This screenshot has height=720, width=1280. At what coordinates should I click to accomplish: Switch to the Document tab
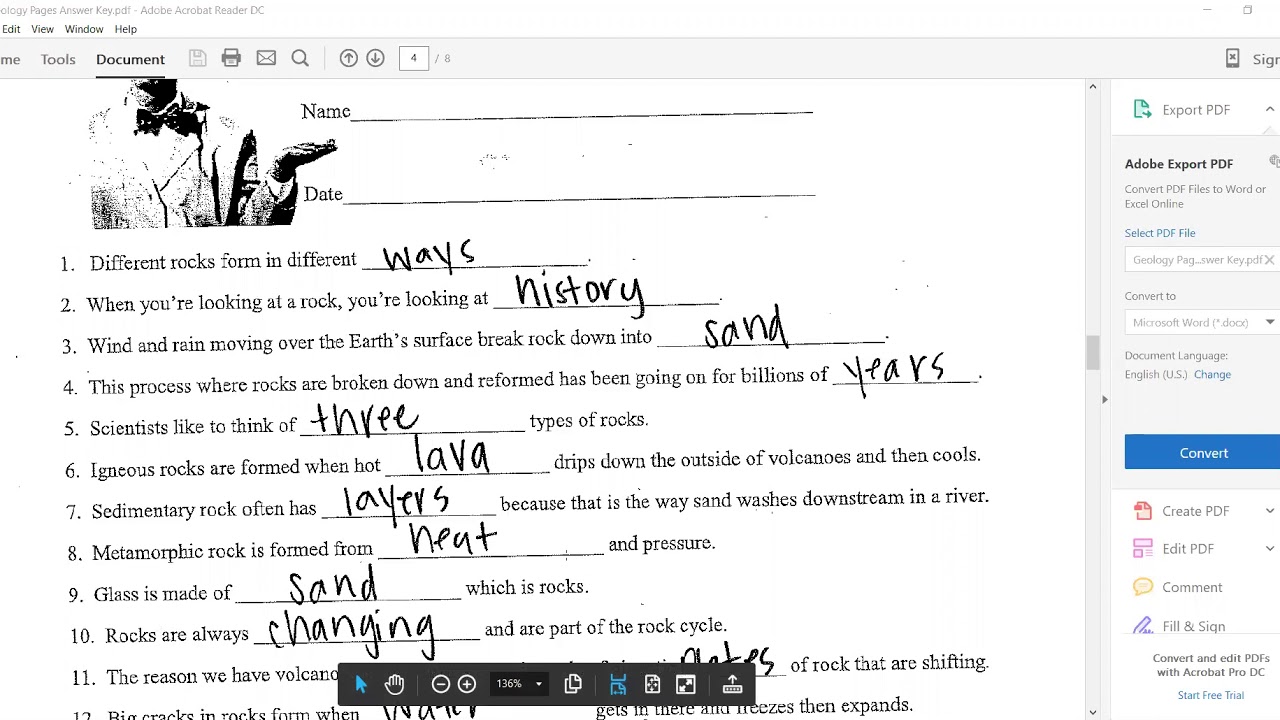[130, 59]
